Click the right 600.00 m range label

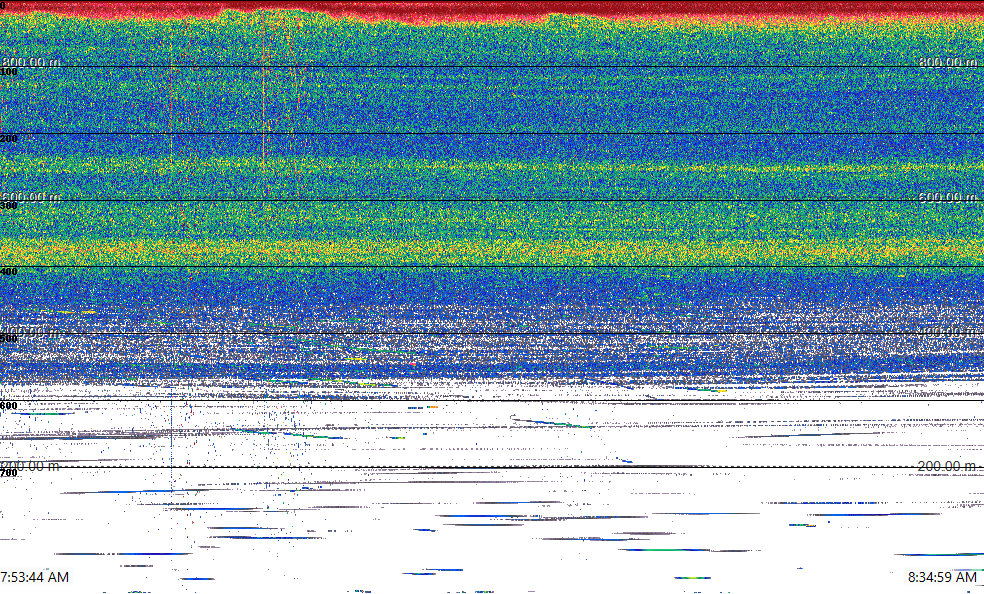[x=947, y=197]
